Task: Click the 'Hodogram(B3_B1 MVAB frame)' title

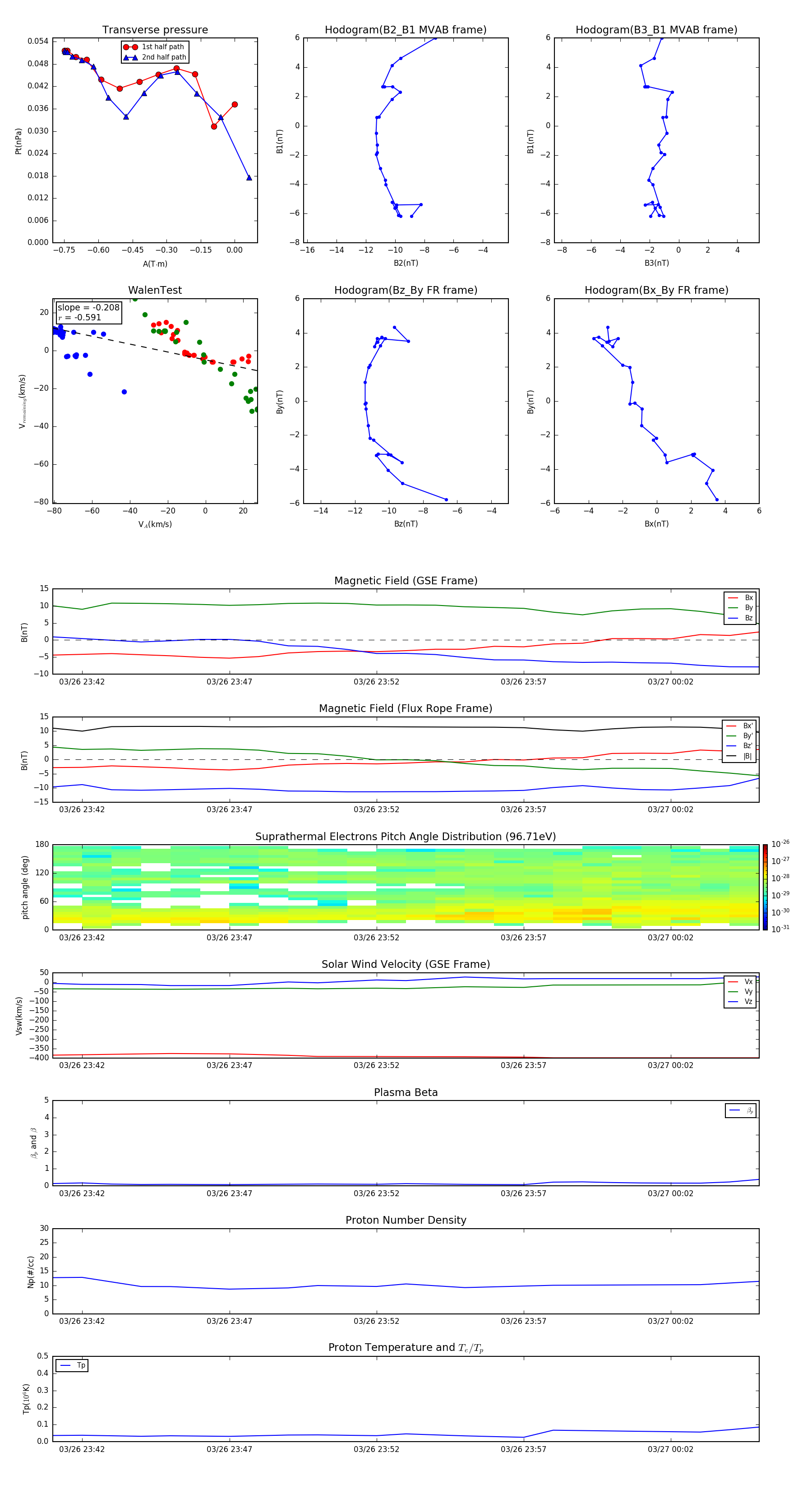Action: [656, 30]
